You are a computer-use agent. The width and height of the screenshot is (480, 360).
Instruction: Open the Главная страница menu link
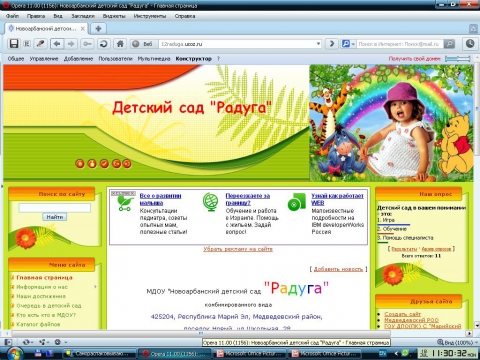pos(44,277)
